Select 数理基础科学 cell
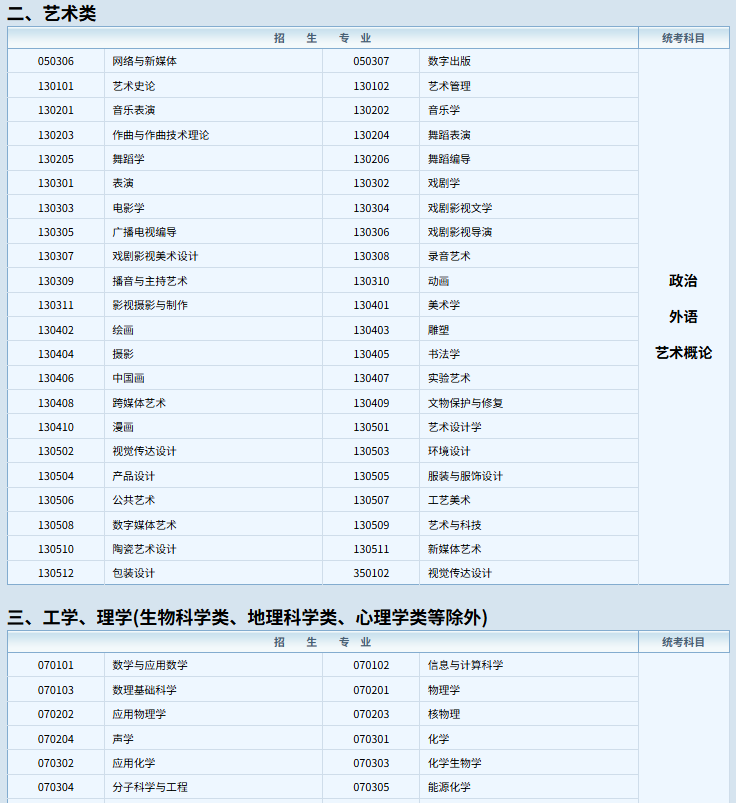This screenshot has height=803, width=736. pyautogui.click(x=144, y=690)
